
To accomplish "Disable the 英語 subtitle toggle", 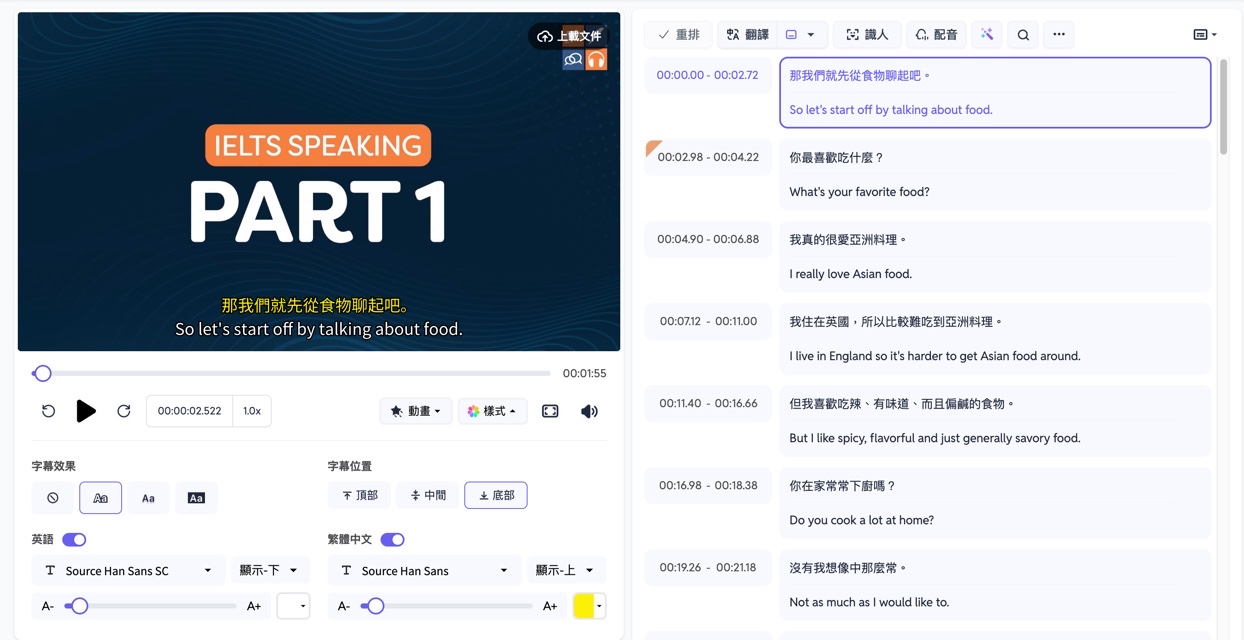I will [74, 539].
